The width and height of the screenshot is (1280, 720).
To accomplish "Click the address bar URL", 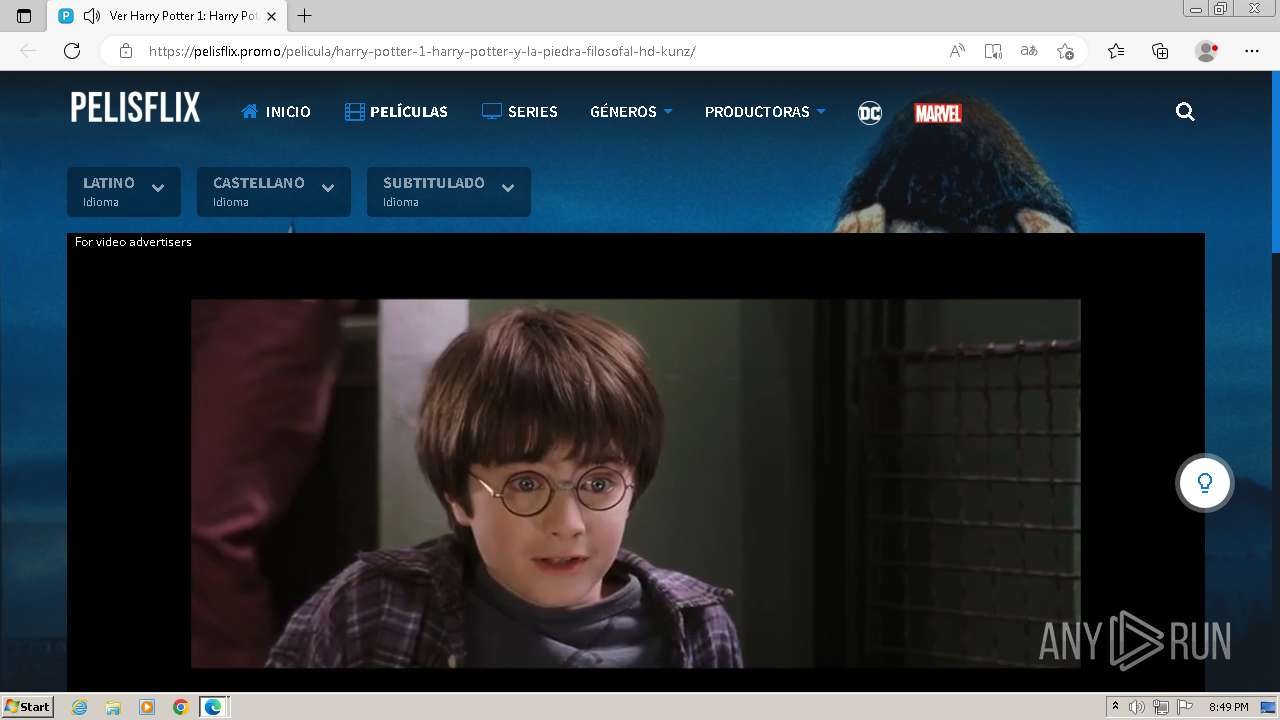I will [422, 51].
